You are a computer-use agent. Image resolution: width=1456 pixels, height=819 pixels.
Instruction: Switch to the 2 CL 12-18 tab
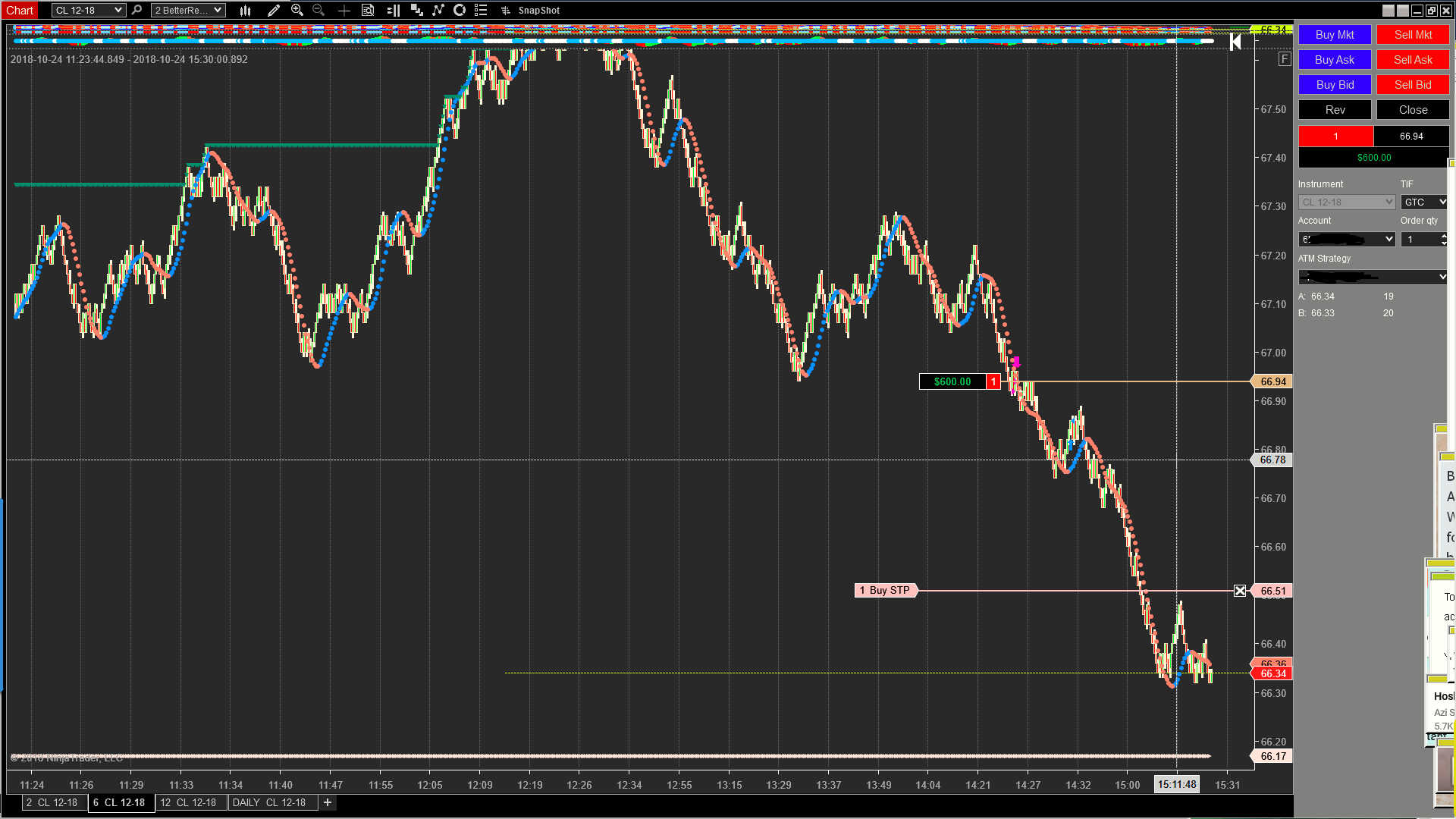(x=53, y=802)
